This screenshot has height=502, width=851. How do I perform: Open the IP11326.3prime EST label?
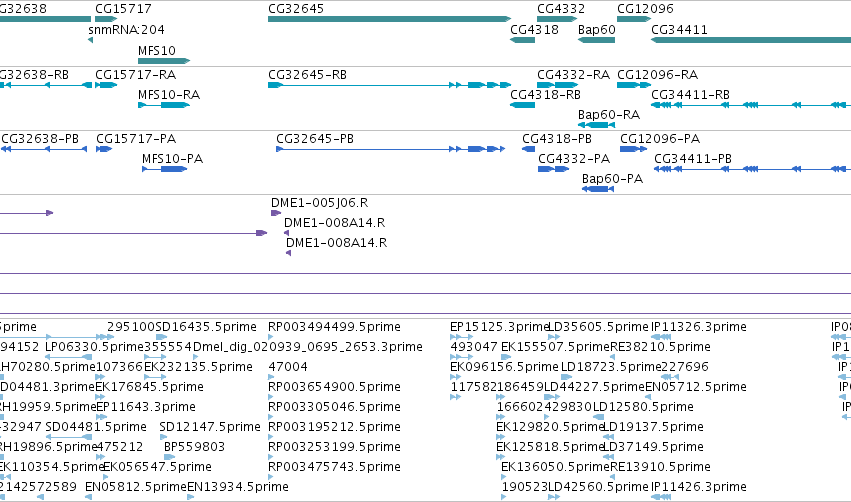pyautogui.click(x=698, y=327)
